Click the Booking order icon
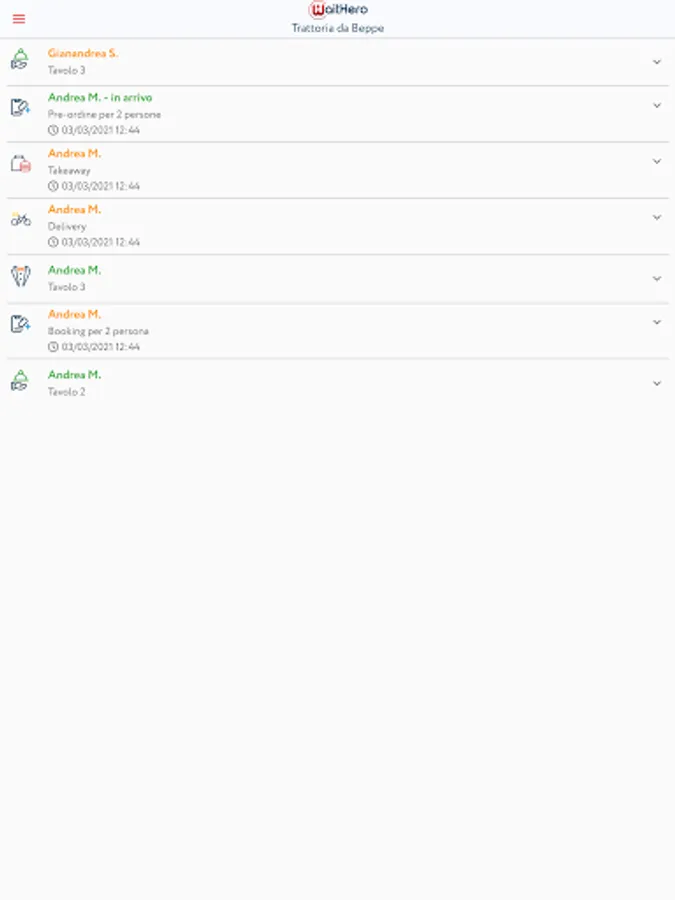Image resolution: width=675 pixels, height=900 pixels. [x=20, y=324]
